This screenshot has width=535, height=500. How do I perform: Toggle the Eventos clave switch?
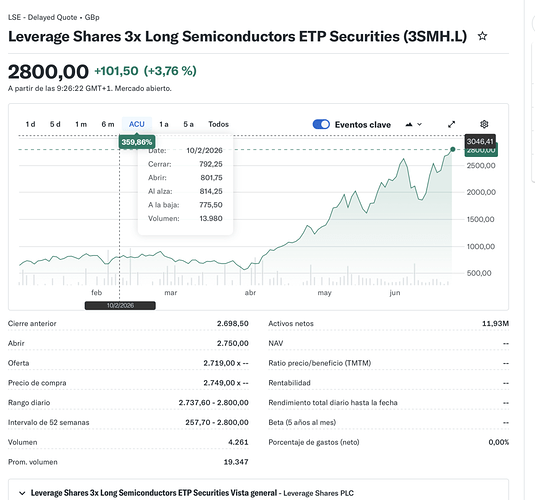[321, 124]
